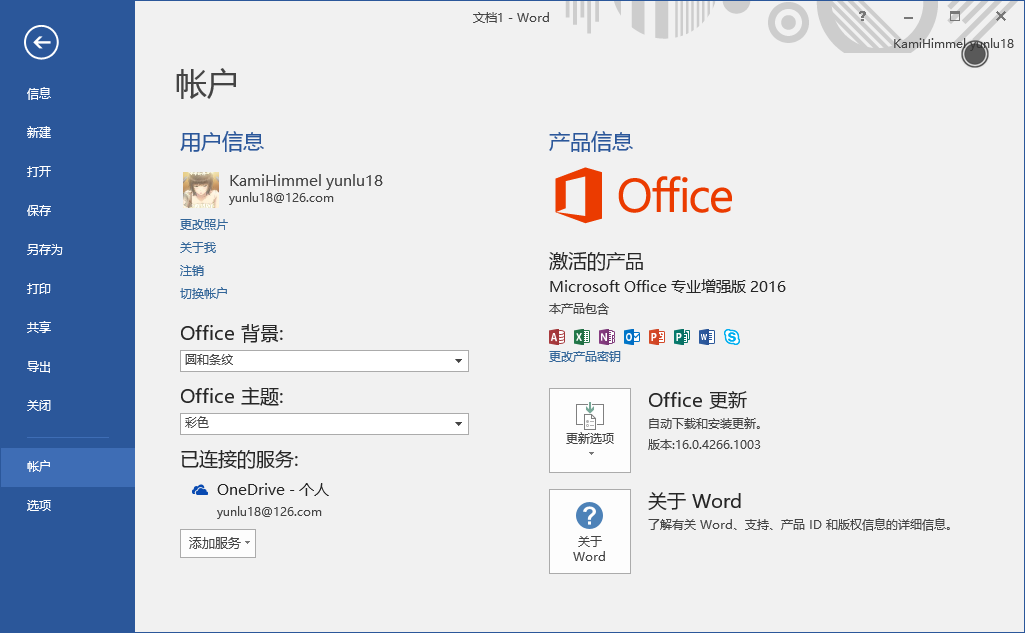Click the OneDrive - 个人 service entry
The image size is (1025, 633).
click(x=273, y=490)
